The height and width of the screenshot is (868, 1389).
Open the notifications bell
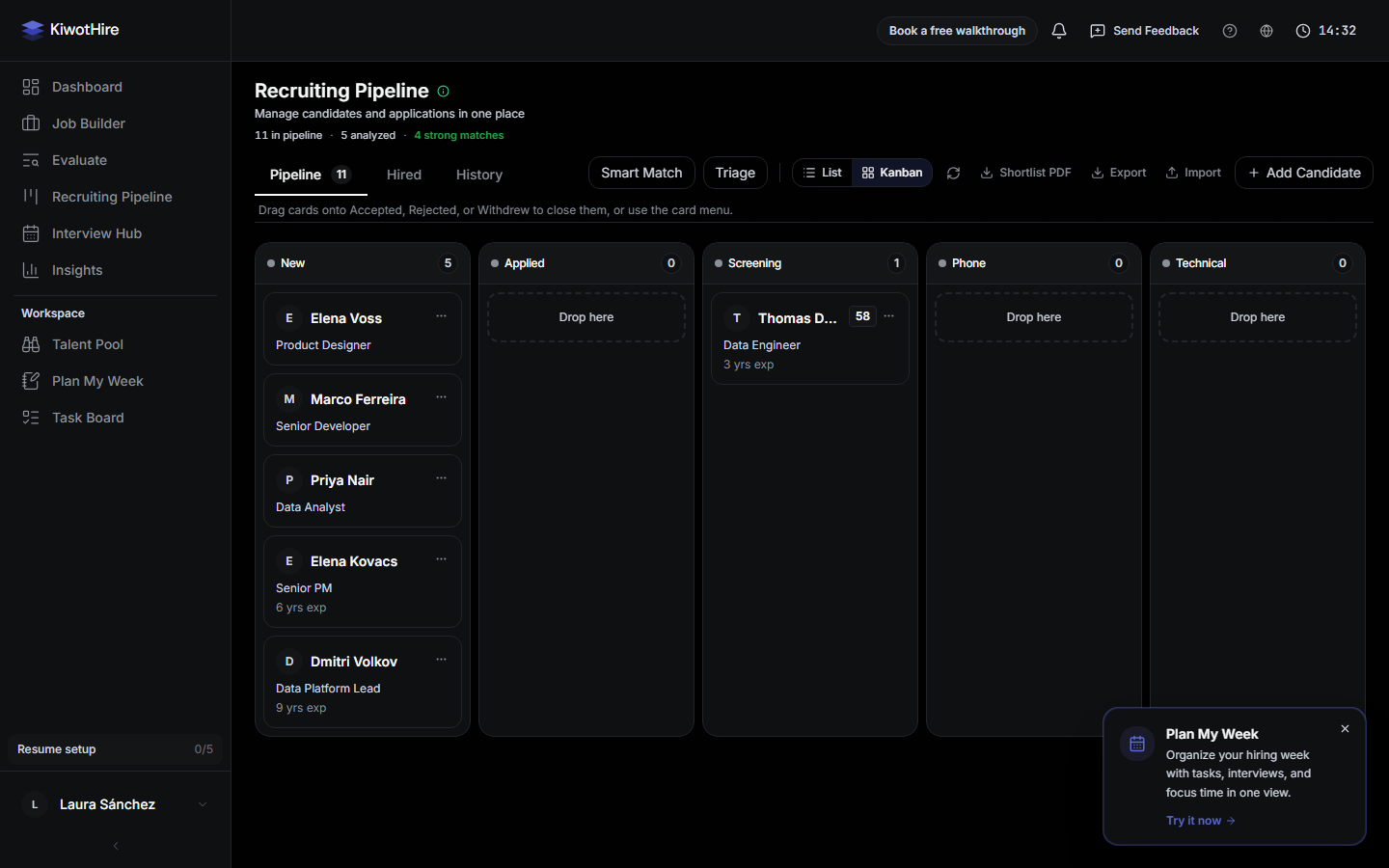click(x=1058, y=31)
